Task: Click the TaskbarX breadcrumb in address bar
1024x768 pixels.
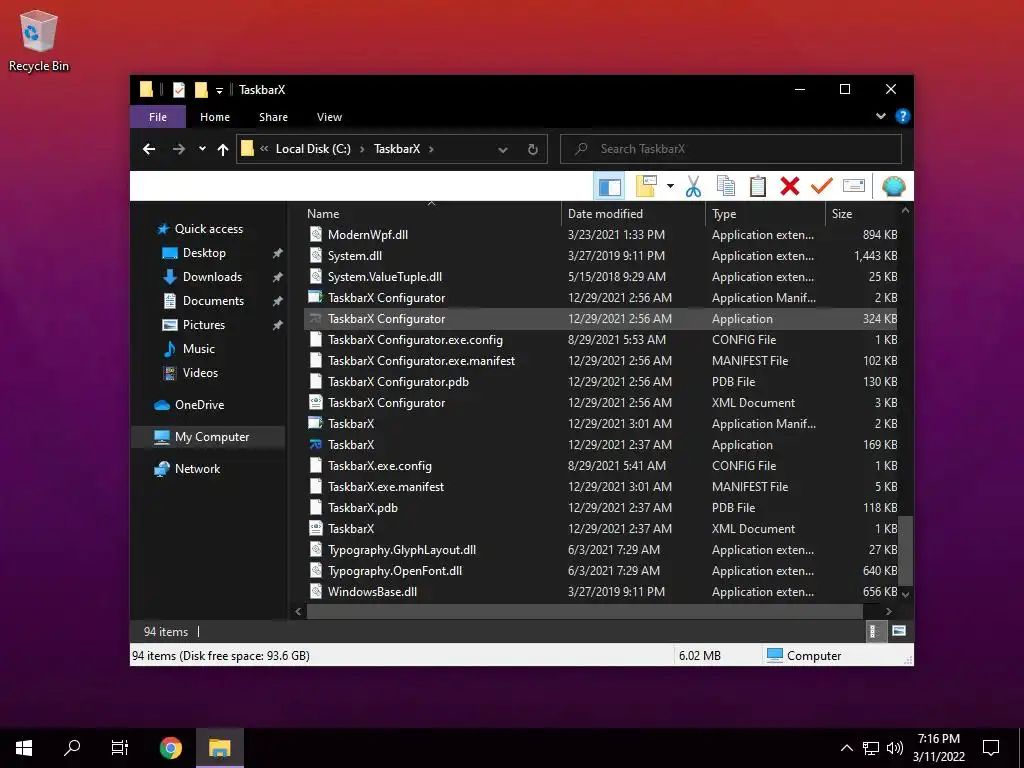Action: [397, 149]
